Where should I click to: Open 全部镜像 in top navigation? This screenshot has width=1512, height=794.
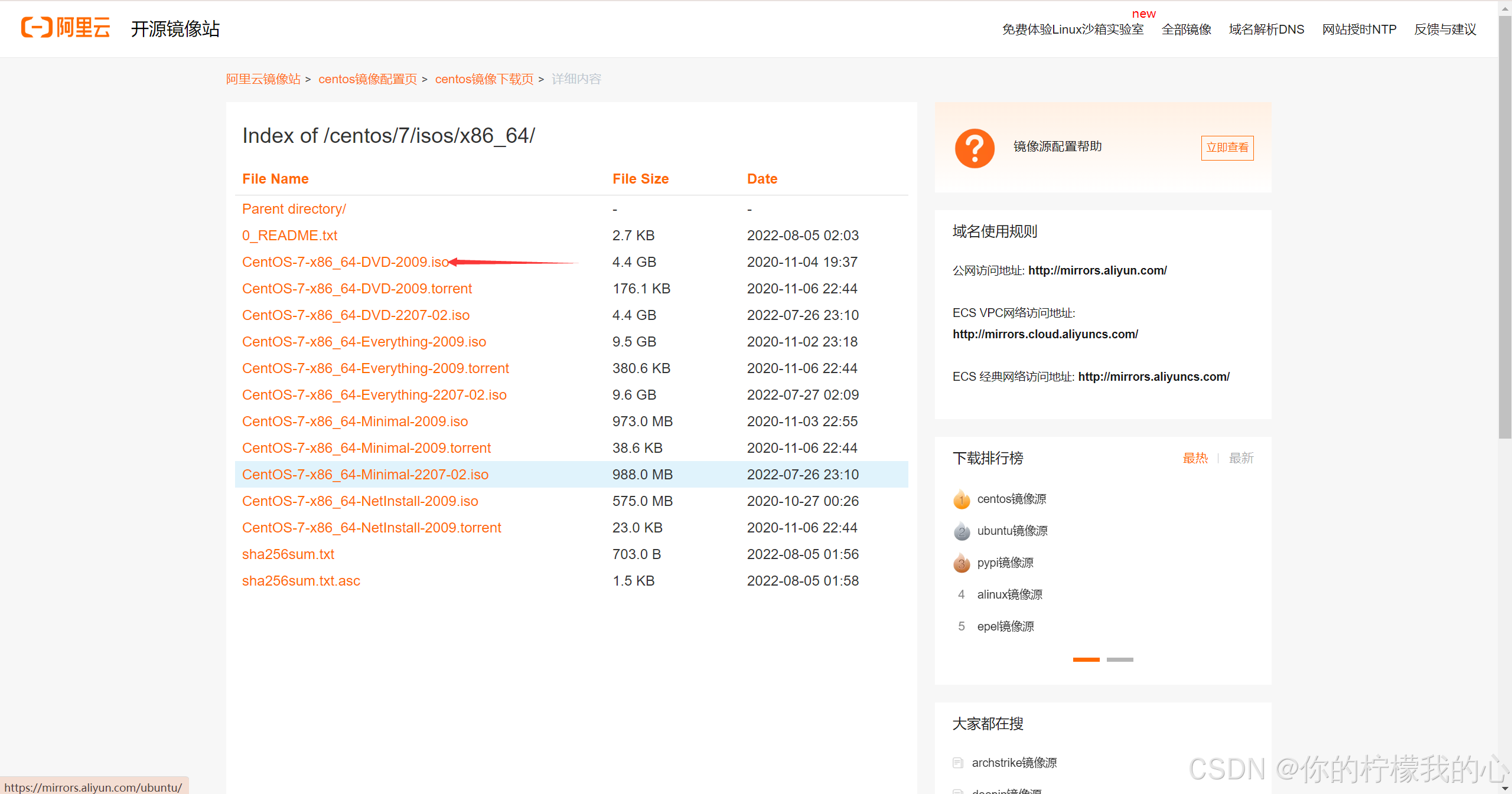point(1186,30)
